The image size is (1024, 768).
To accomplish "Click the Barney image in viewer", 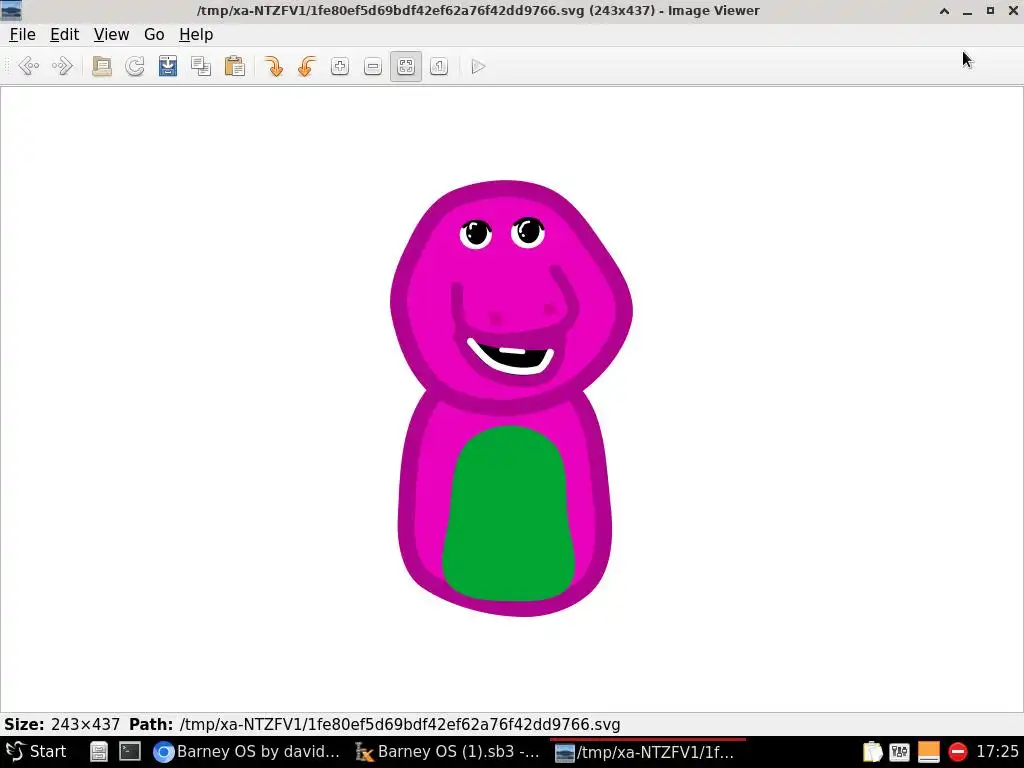I will click(x=511, y=398).
